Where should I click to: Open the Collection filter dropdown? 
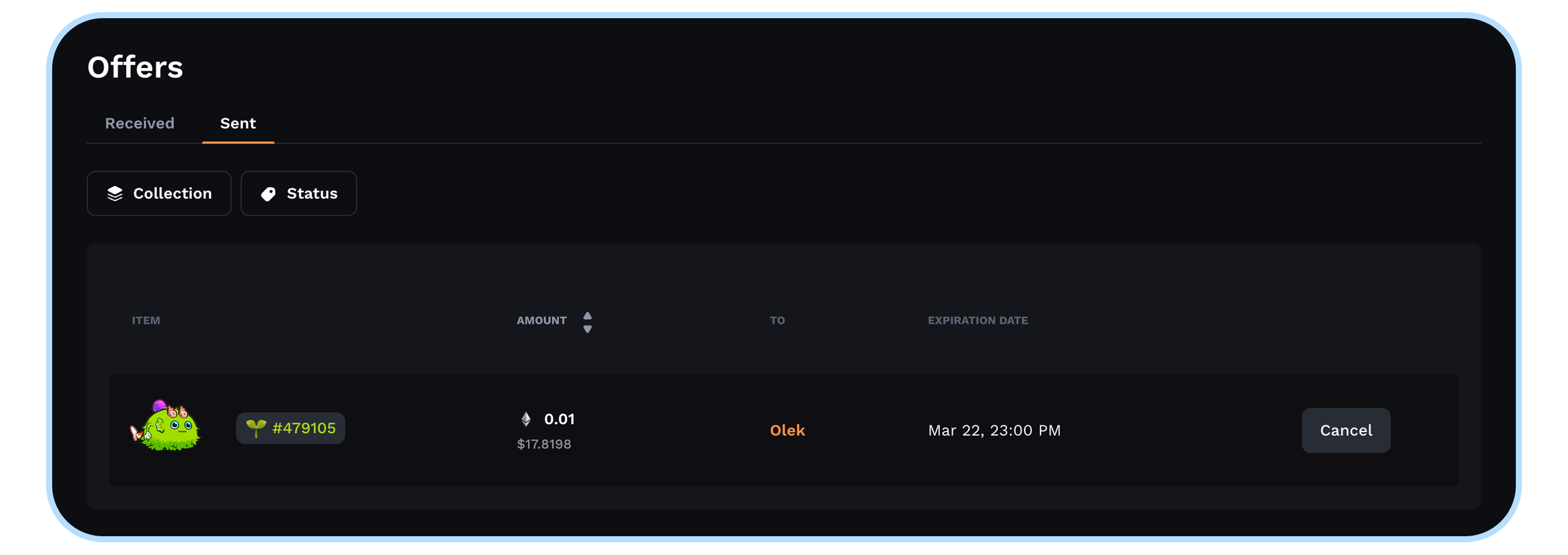[159, 193]
